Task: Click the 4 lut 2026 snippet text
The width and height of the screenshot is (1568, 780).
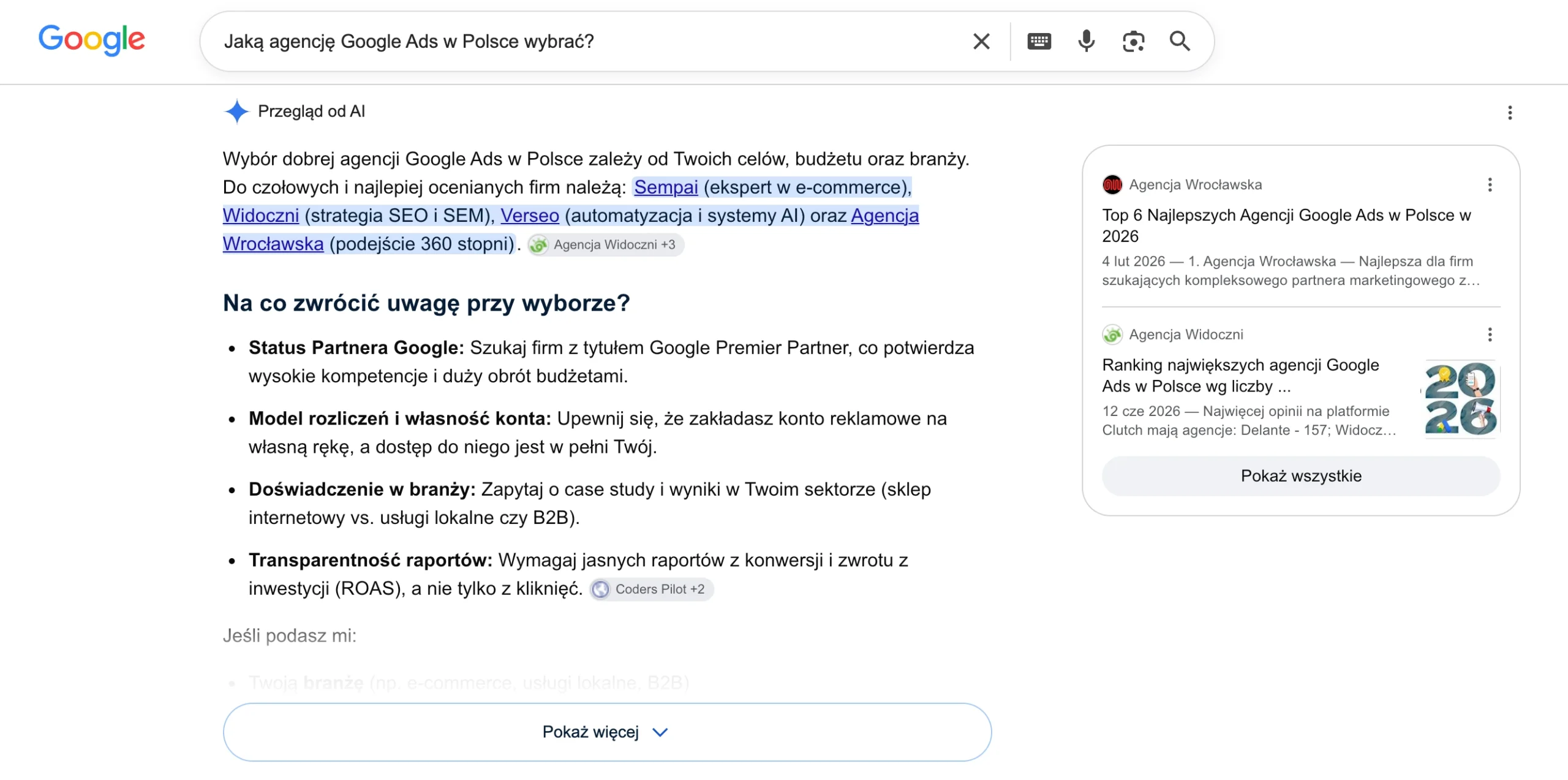Action: coord(1291,271)
